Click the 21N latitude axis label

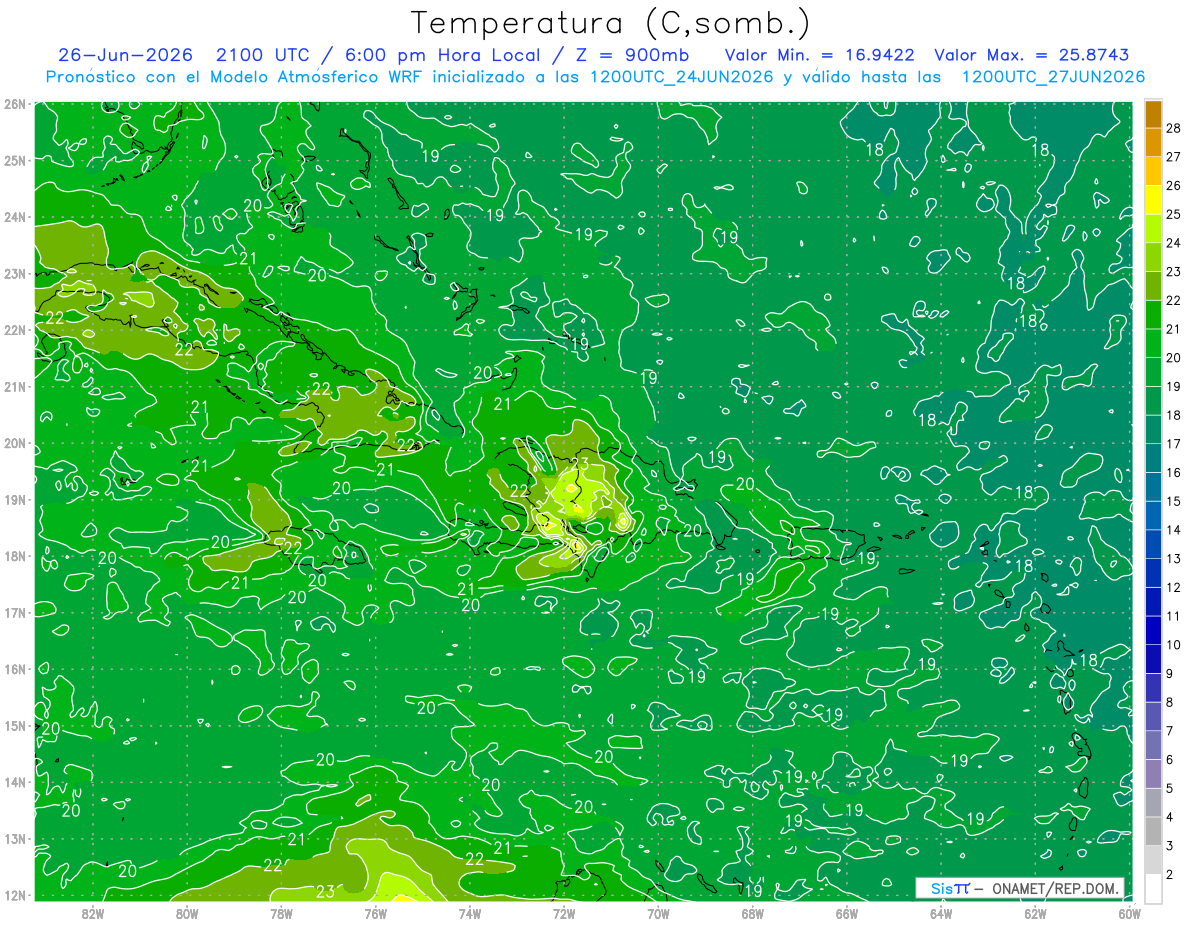pyautogui.click(x=15, y=386)
